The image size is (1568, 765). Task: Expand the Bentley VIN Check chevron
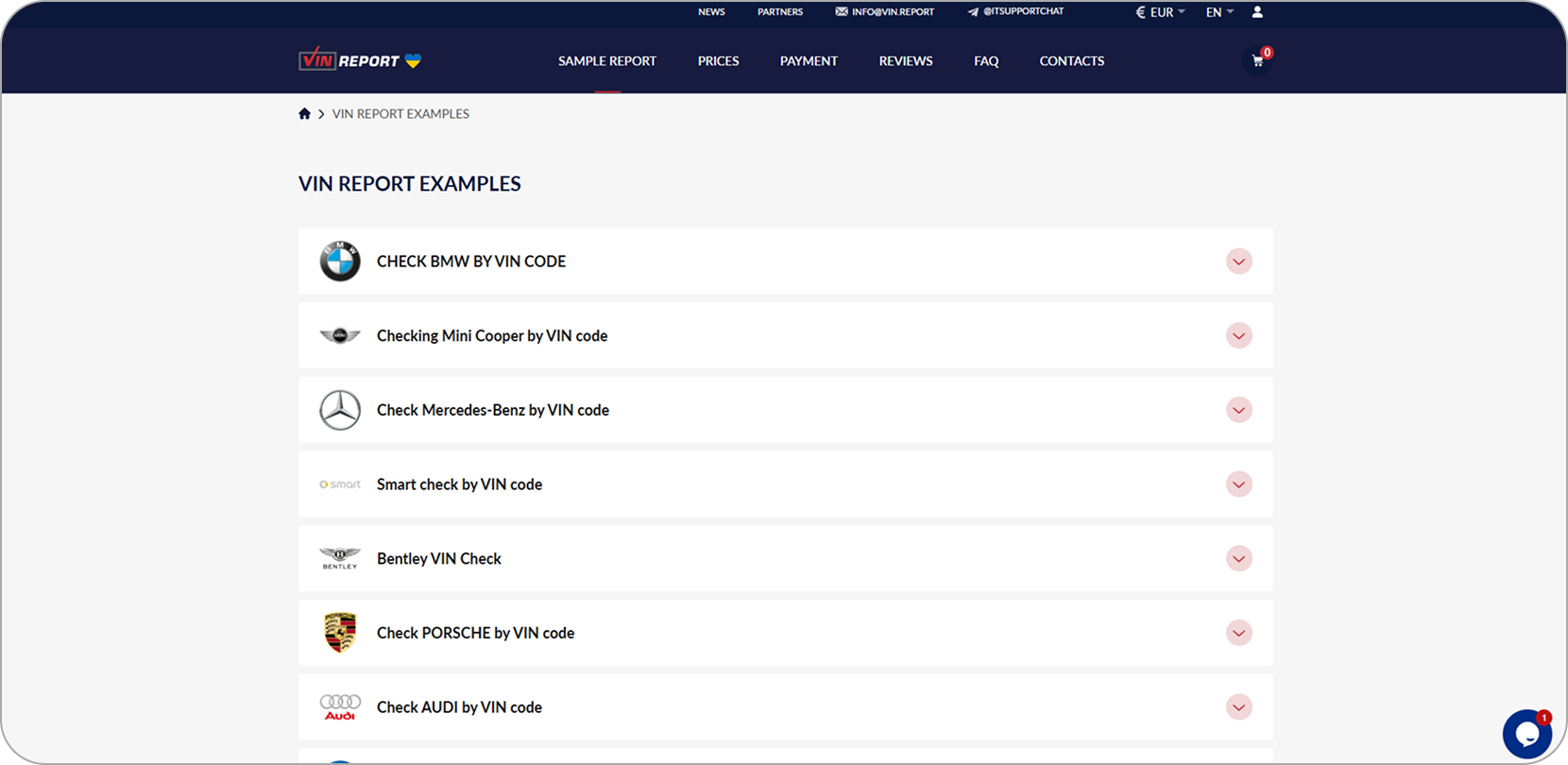click(1239, 558)
